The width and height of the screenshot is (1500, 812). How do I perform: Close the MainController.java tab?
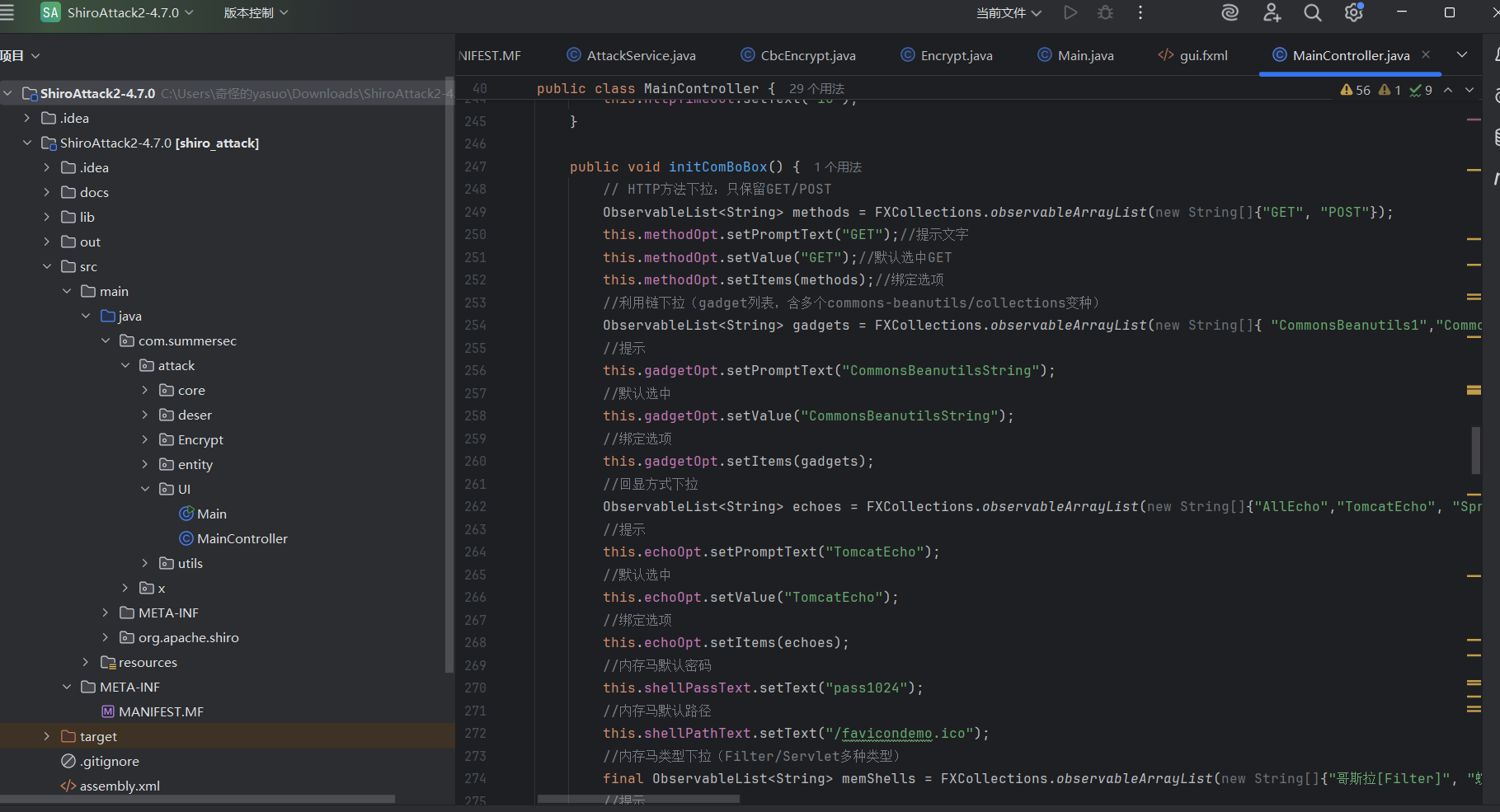(1426, 54)
